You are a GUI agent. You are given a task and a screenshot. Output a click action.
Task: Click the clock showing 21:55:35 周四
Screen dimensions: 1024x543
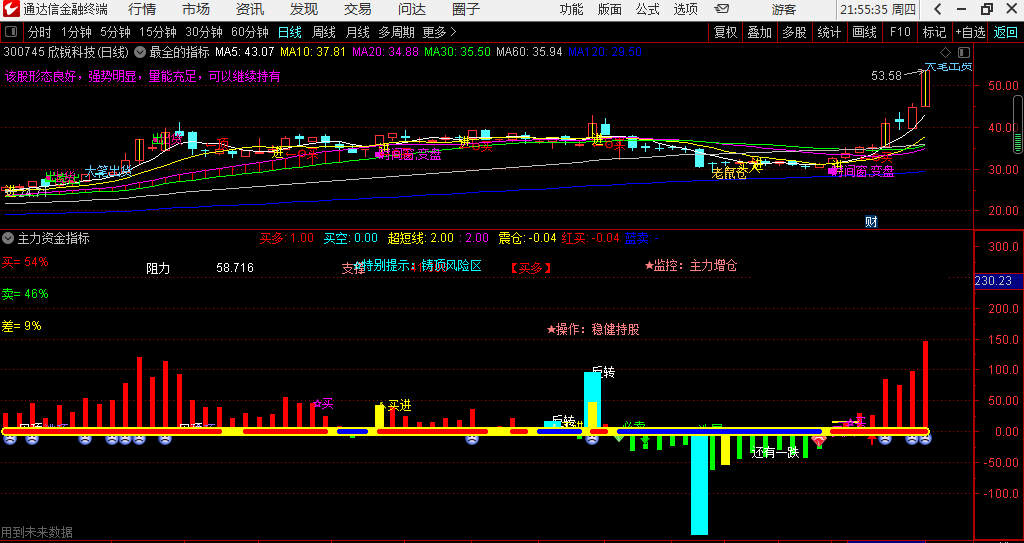point(880,10)
